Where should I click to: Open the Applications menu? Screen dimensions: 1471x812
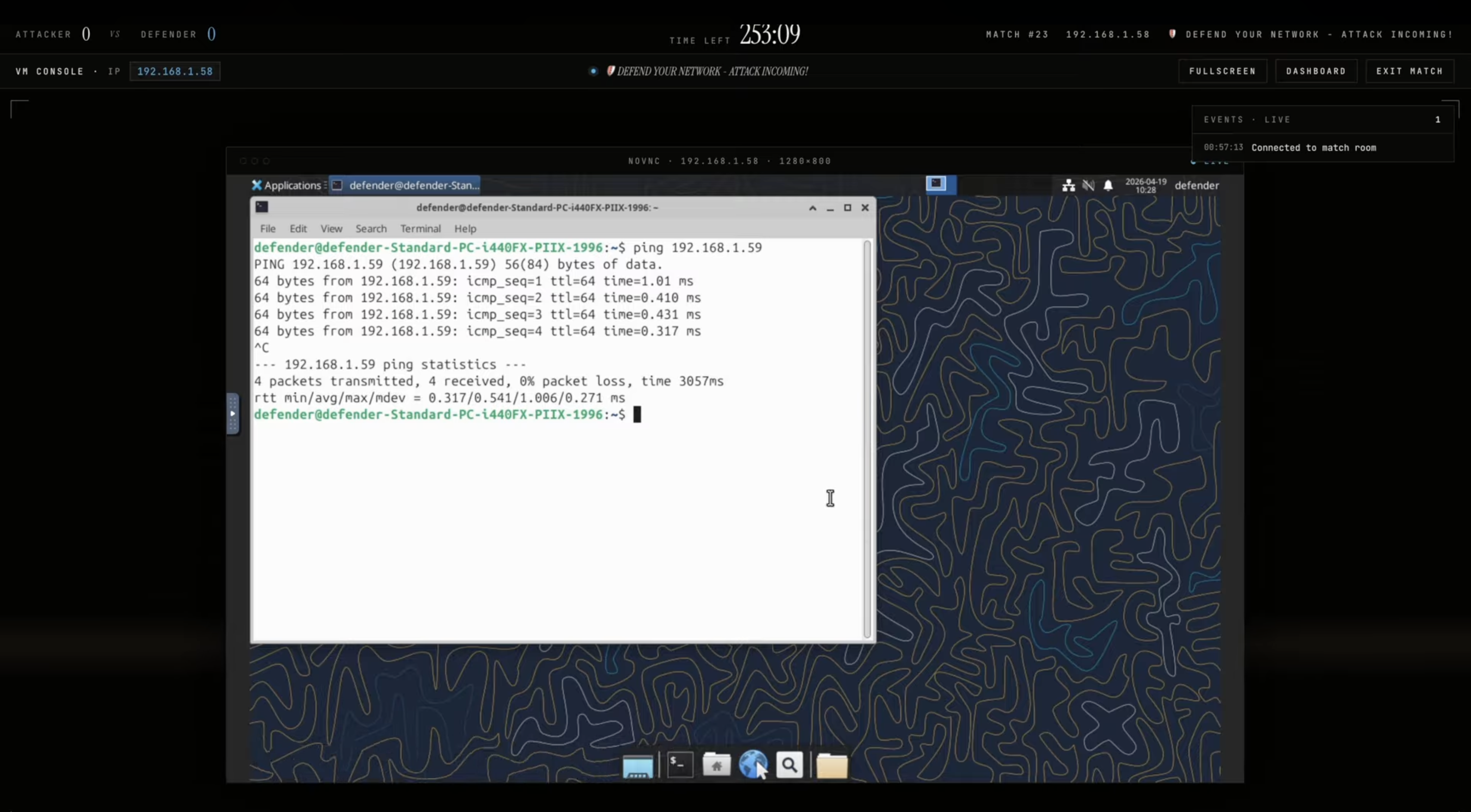coord(287,185)
